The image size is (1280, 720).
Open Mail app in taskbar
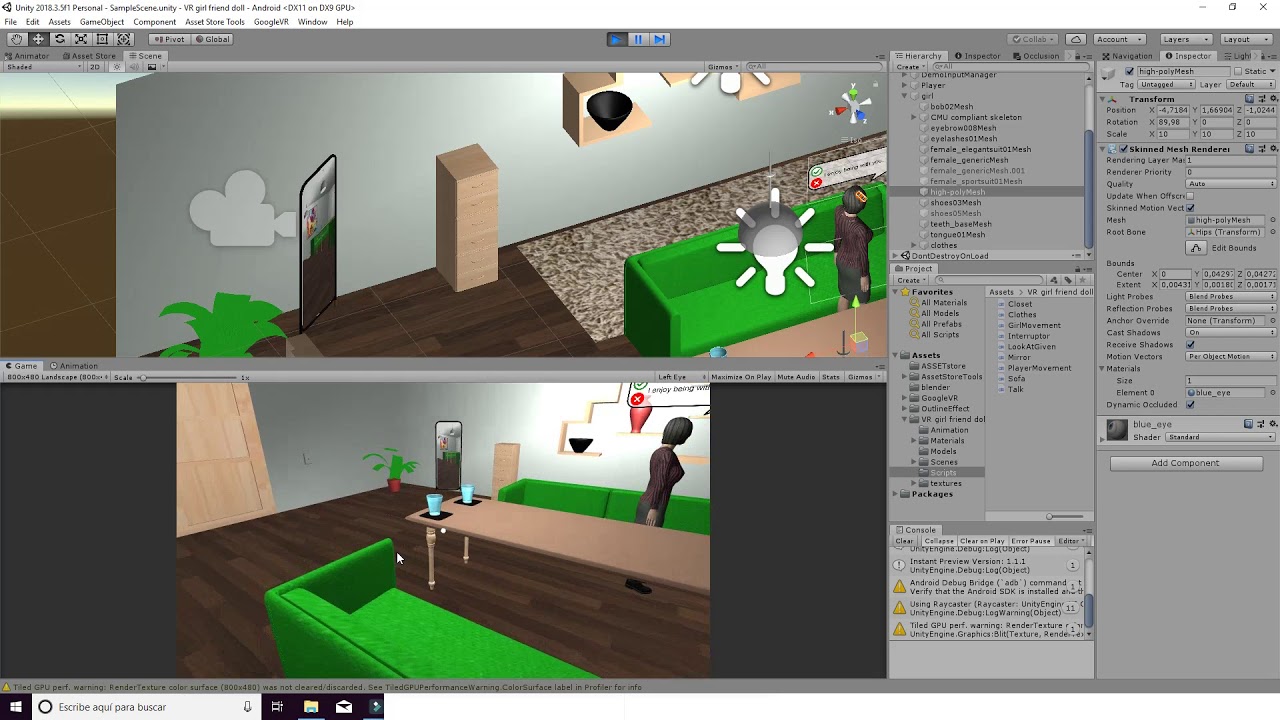344,707
